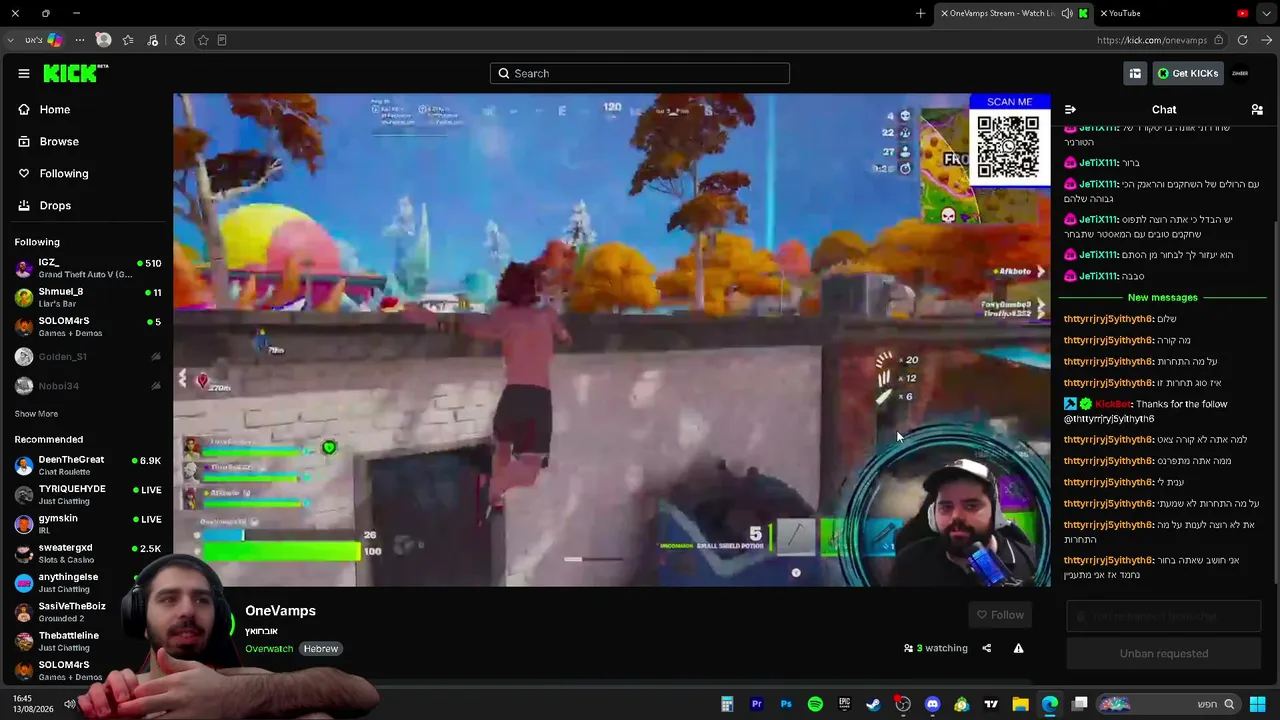
Task: Open the Windows Start menu
Action: [1257, 704]
